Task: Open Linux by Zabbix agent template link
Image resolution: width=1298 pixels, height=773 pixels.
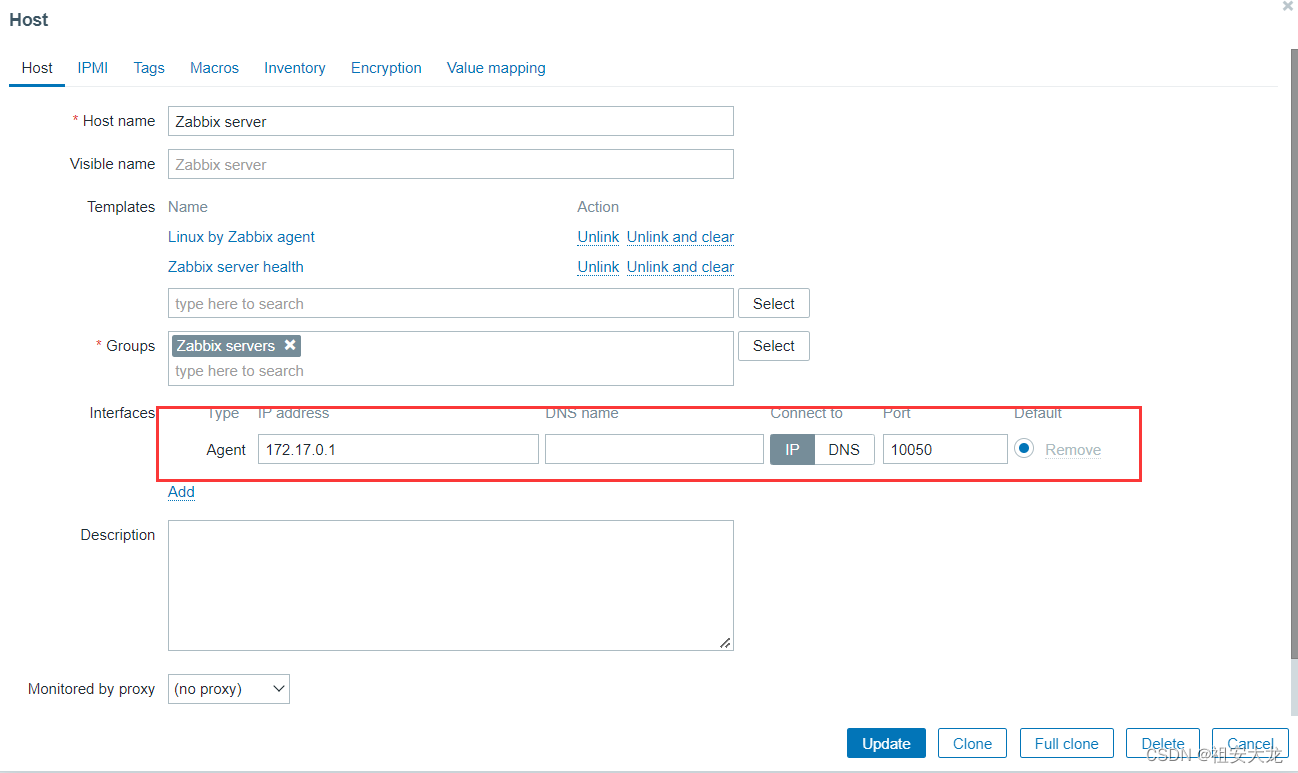Action: [x=241, y=237]
